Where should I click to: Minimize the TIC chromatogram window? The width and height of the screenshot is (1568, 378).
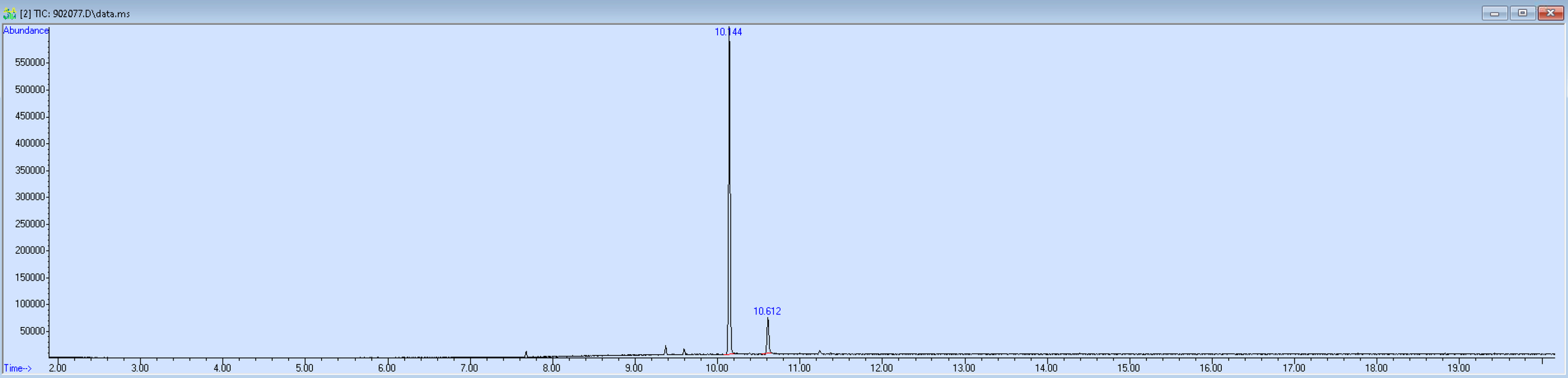point(1495,13)
